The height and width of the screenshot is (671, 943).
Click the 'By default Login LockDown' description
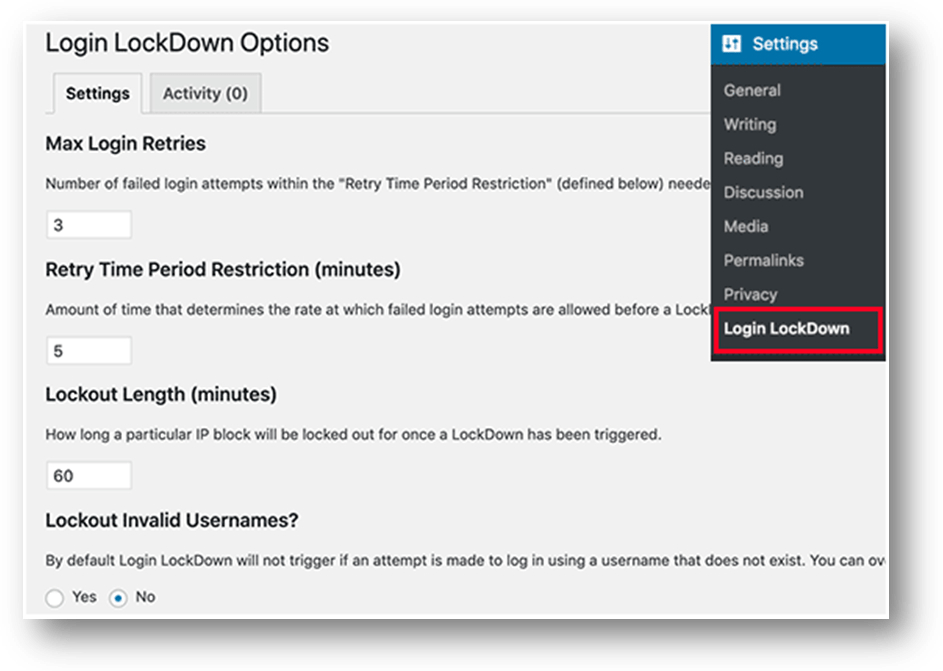[465, 560]
